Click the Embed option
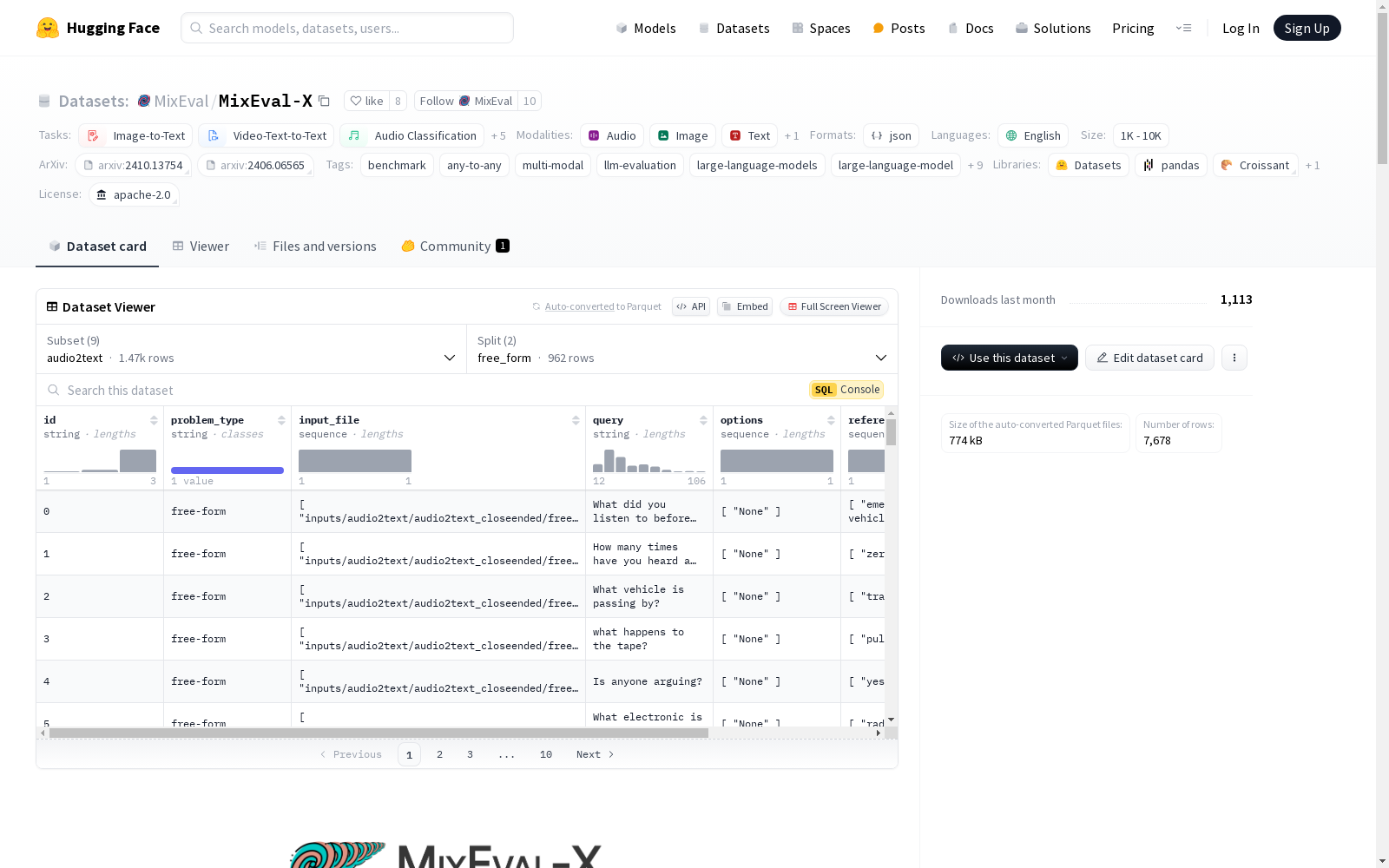This screenshot has width=1389, height=868. [x=744, y=306]
